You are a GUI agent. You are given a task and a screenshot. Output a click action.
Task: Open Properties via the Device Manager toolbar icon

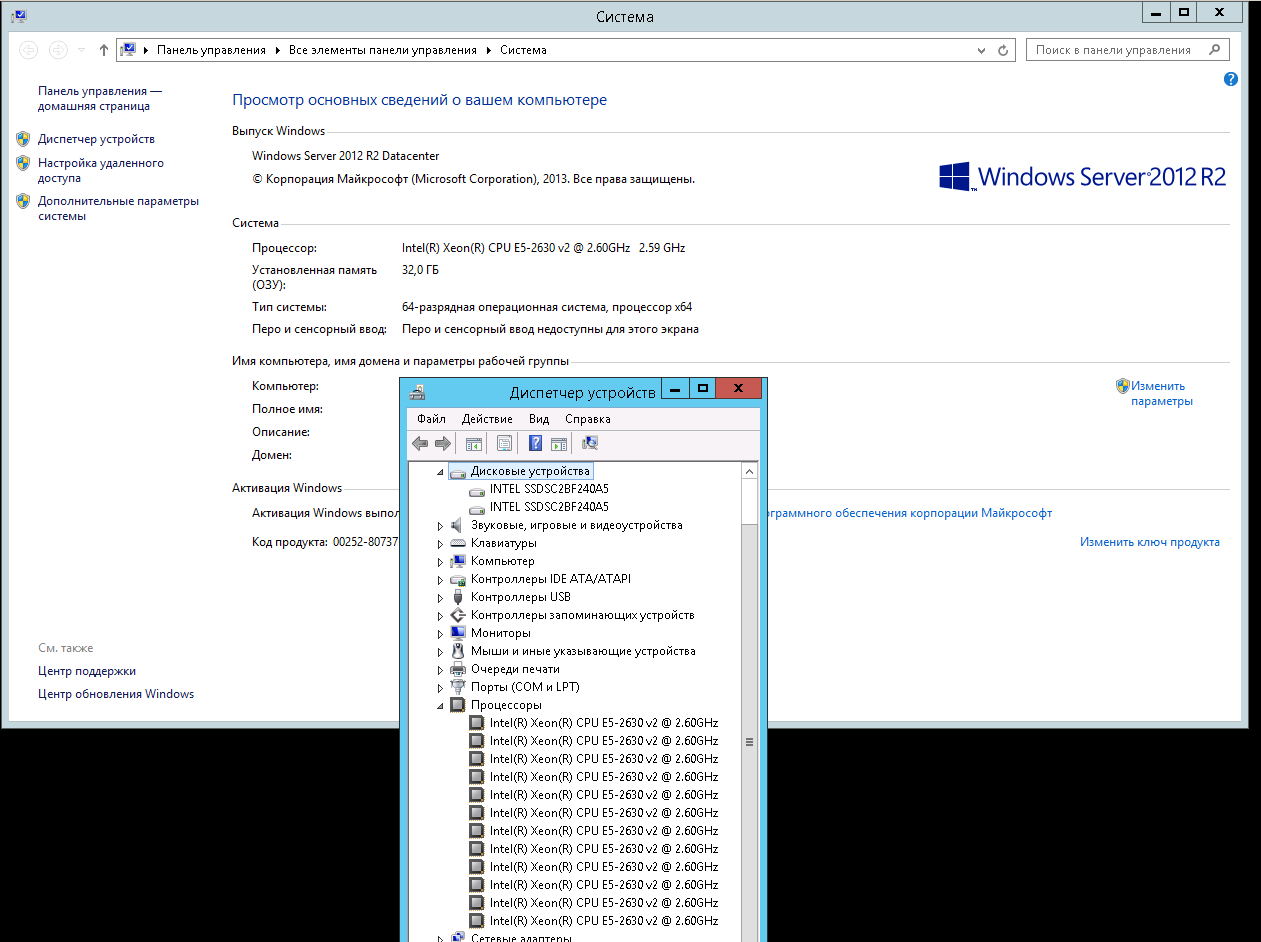tap(505, 444)
